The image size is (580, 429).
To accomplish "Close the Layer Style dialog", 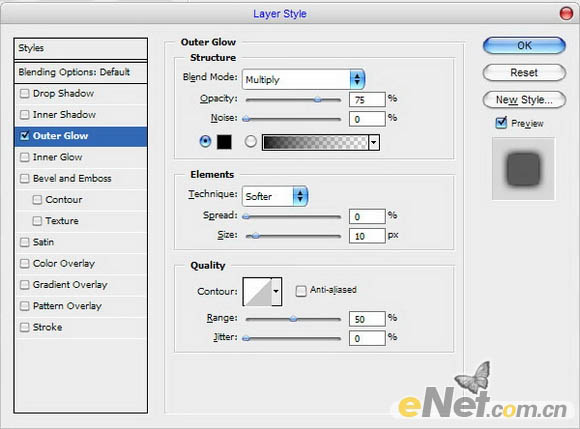I will (566, 14).
